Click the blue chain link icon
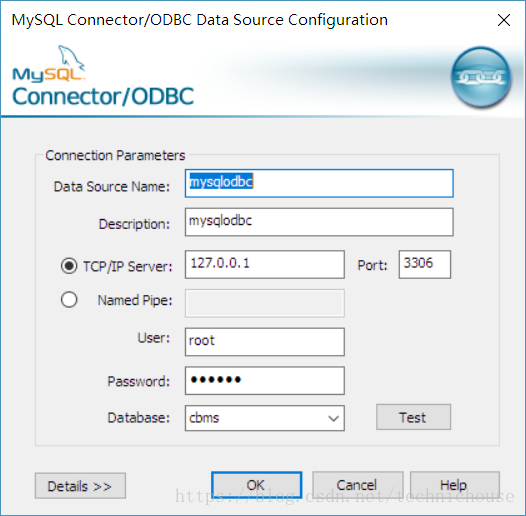 click(481, 77)
